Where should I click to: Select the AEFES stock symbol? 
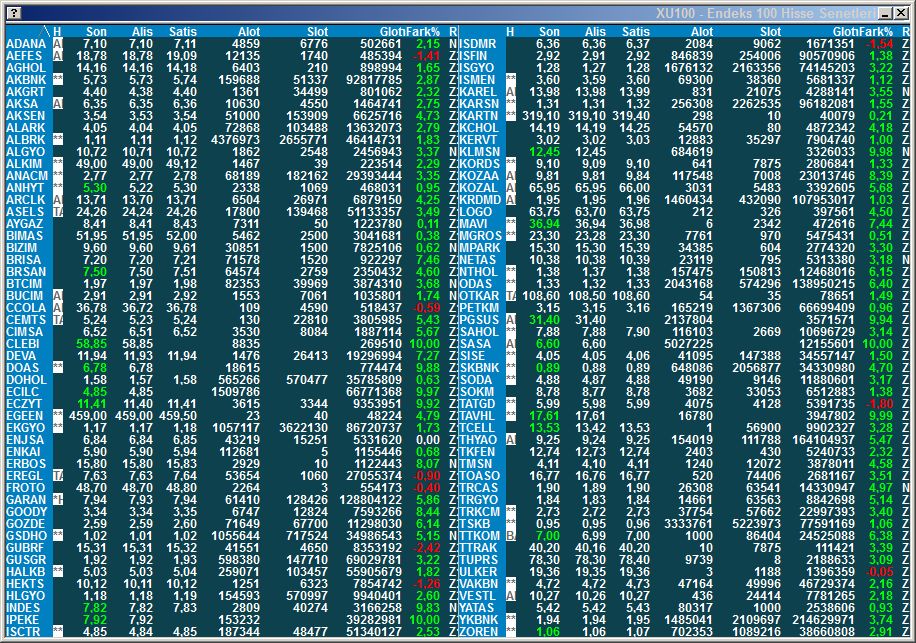24,56
